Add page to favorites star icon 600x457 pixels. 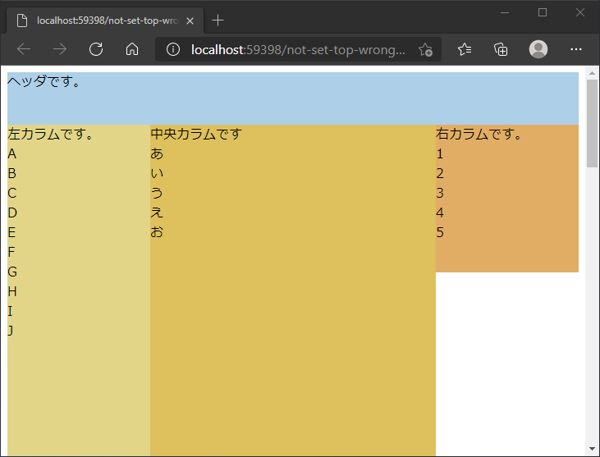(x=425, y=49)
